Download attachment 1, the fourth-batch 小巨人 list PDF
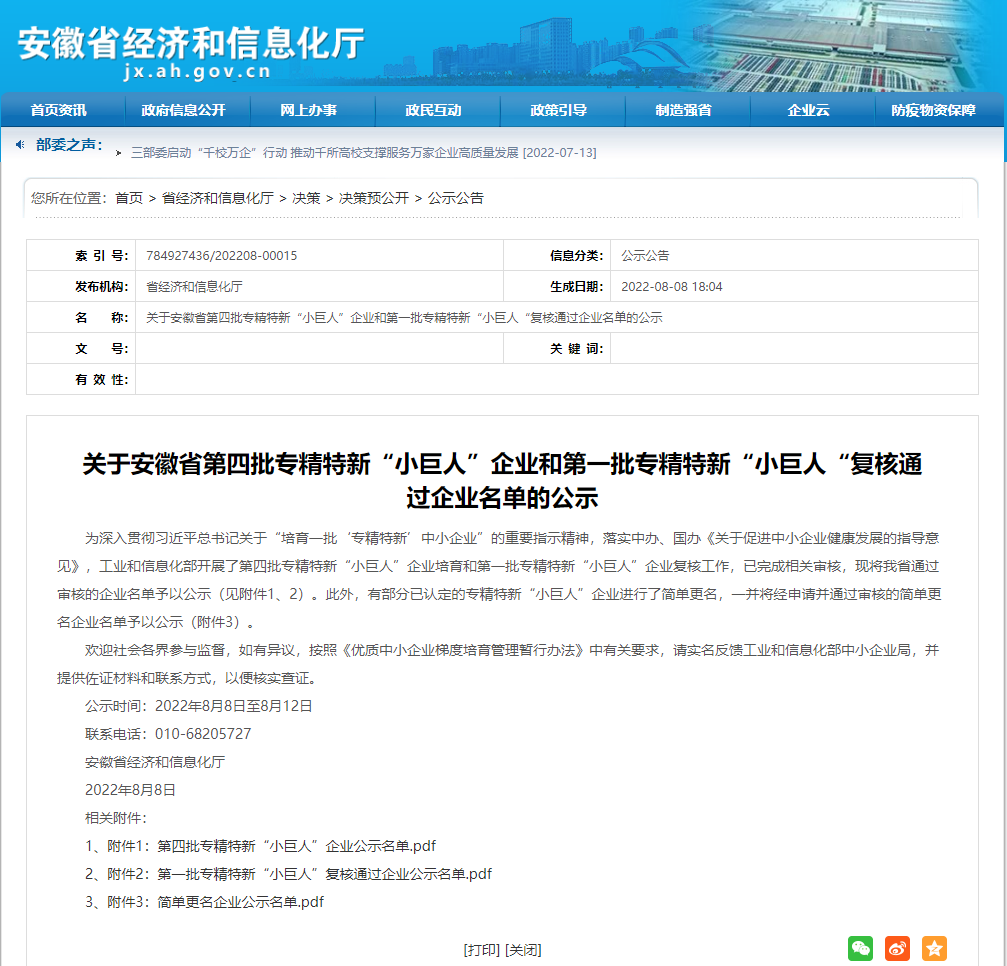This screenshot has width=1007, height=966. [x=296, y=846]
